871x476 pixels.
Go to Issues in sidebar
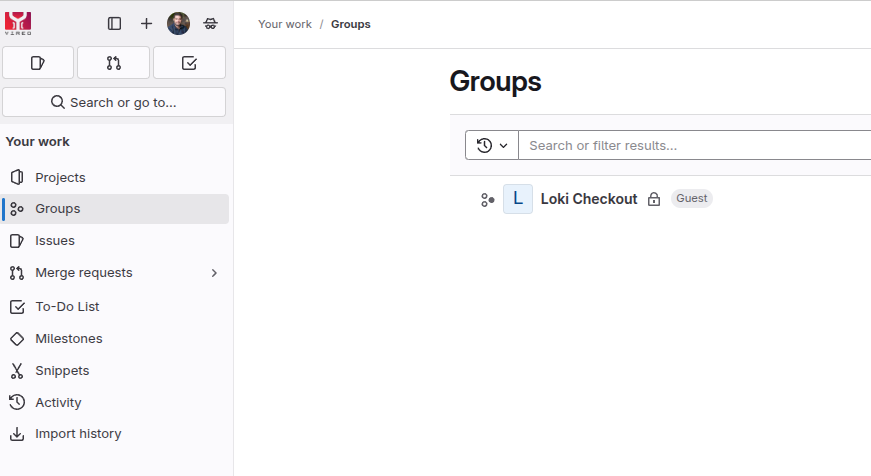(55, 241)
